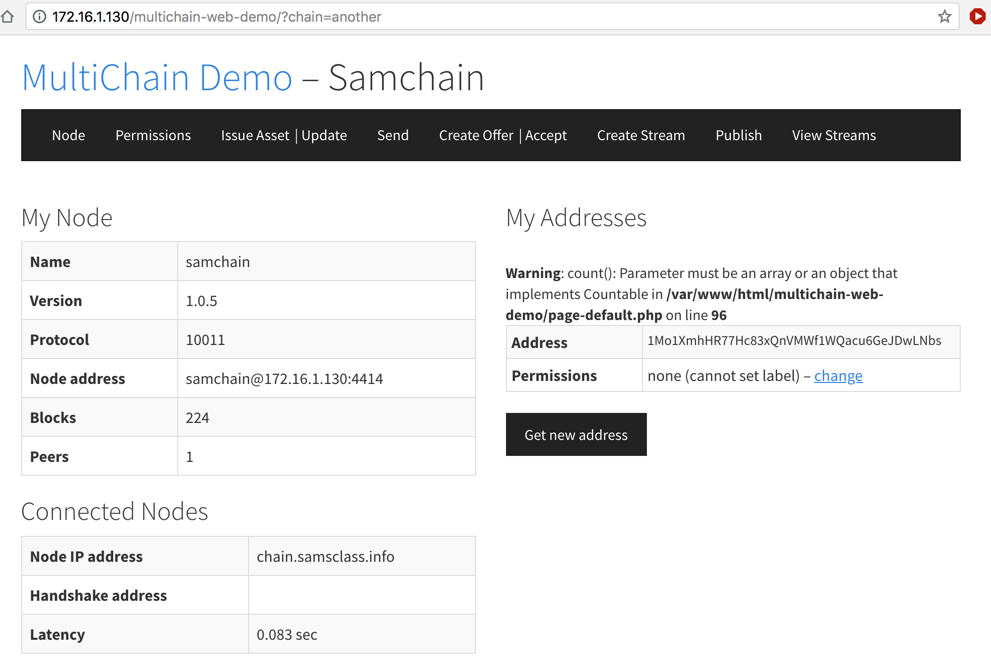991x660 pixels.
Task: Select node address samchain@172.16.1.130:4414
Action: coord(284,379)
